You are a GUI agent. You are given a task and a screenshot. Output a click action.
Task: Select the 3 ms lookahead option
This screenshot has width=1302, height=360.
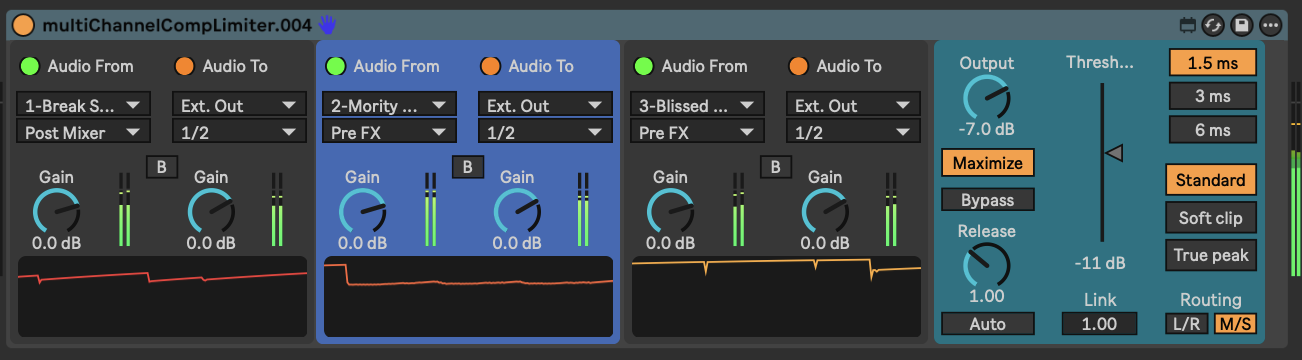click(x=1212, y=97)
